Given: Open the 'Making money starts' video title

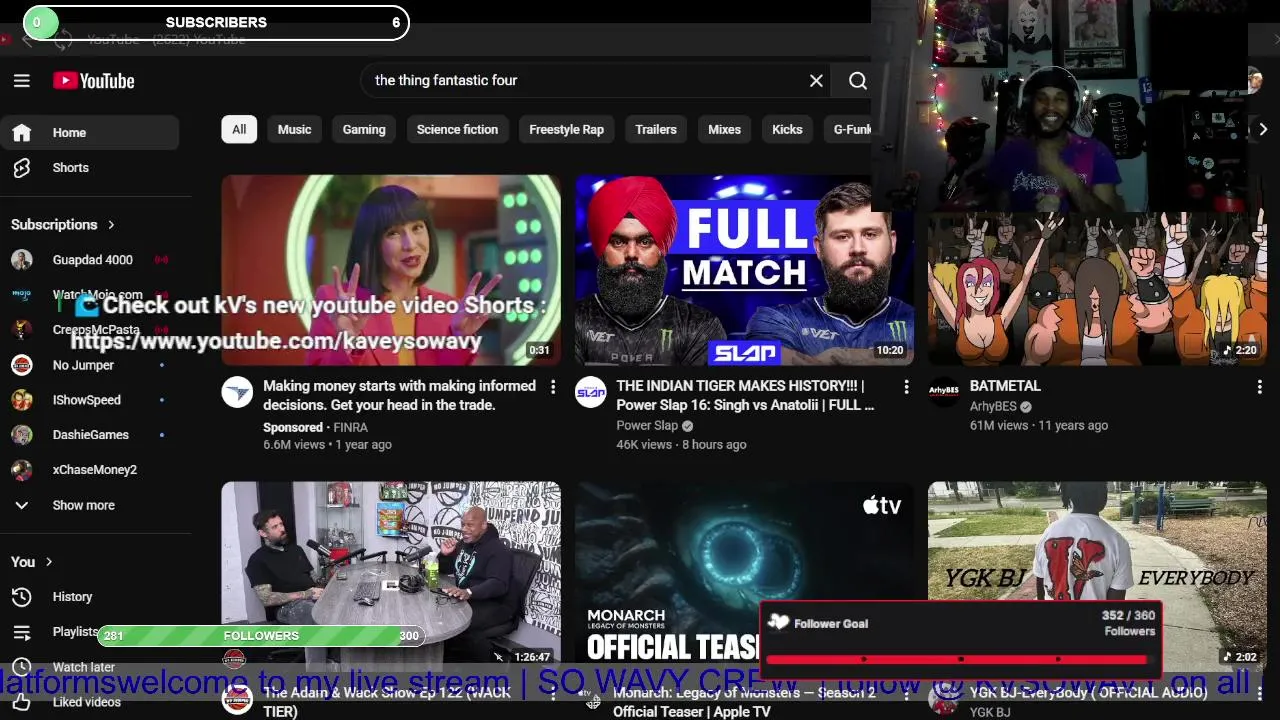Looking at the screenshot, I should pyautogui.click(x=400, y=395).
